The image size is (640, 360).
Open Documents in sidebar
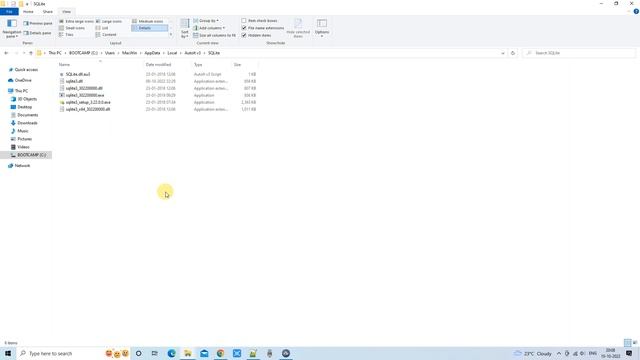(27, 115)
